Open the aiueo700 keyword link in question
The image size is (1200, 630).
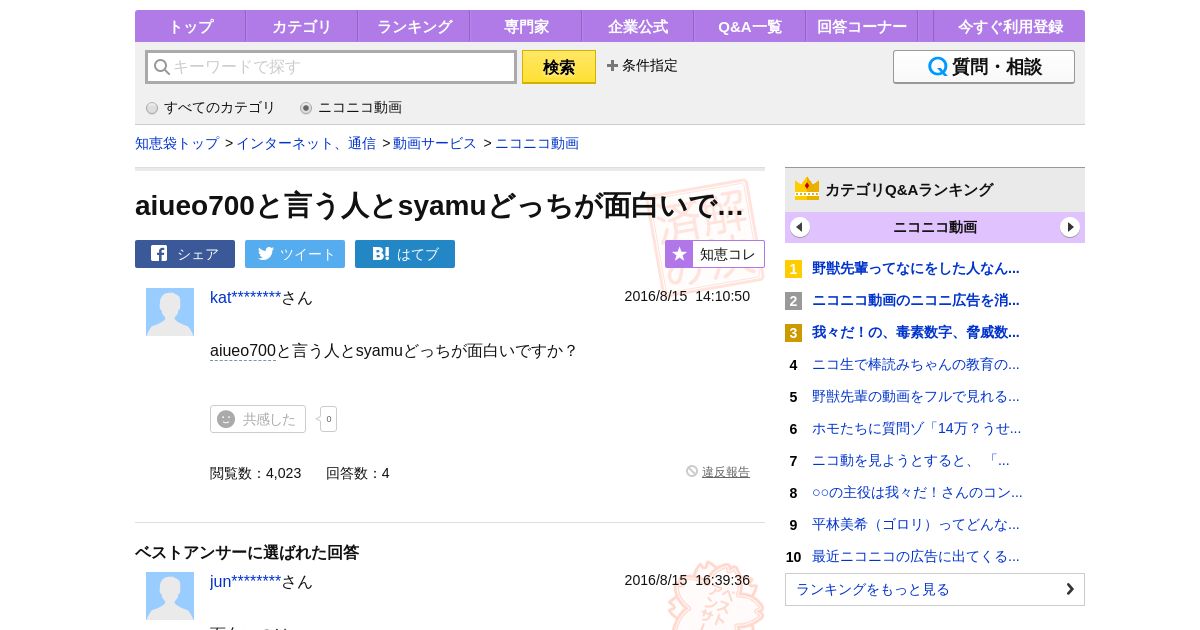coord(243,351)
